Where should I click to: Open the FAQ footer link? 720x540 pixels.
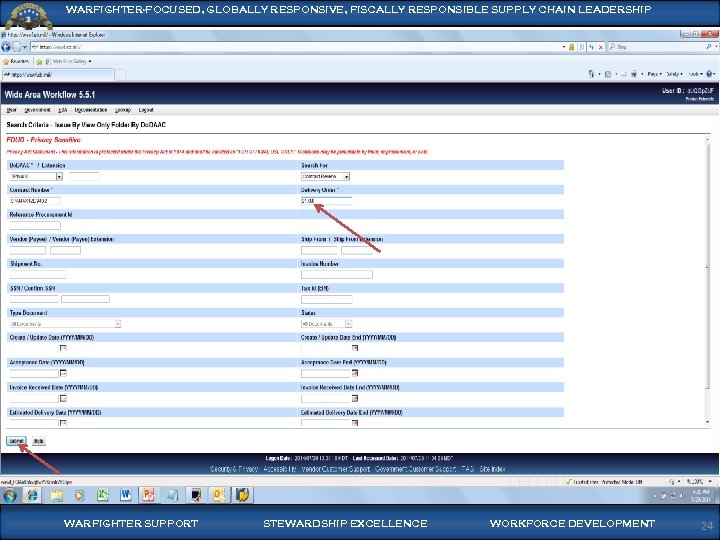467,469
